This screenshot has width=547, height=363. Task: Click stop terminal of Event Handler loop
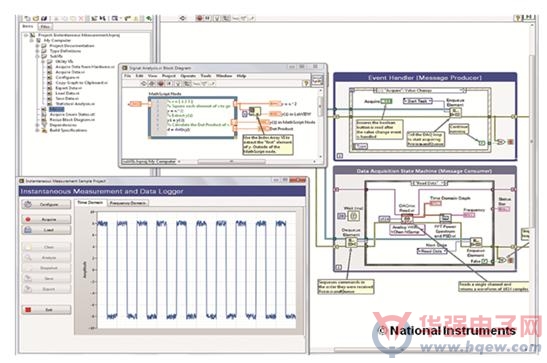pyautogui.click(x=510, y=142)
